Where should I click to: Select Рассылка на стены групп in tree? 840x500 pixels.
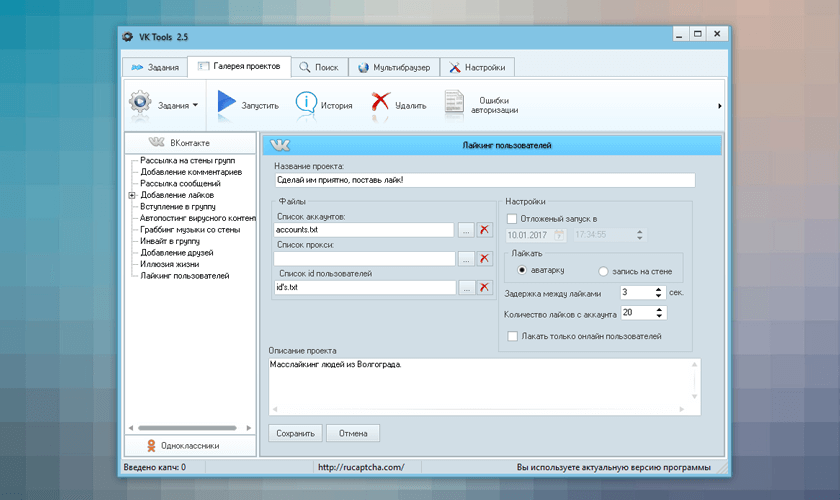click(188, 160)
